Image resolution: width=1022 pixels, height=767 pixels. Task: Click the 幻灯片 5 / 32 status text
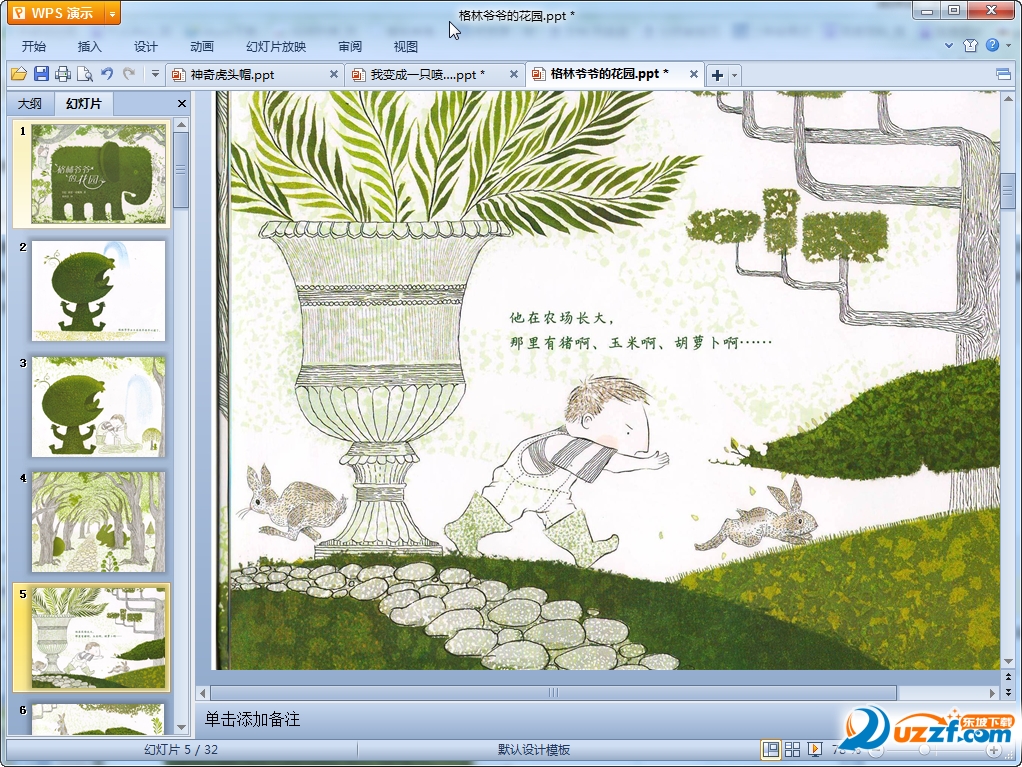pos(181,749)
